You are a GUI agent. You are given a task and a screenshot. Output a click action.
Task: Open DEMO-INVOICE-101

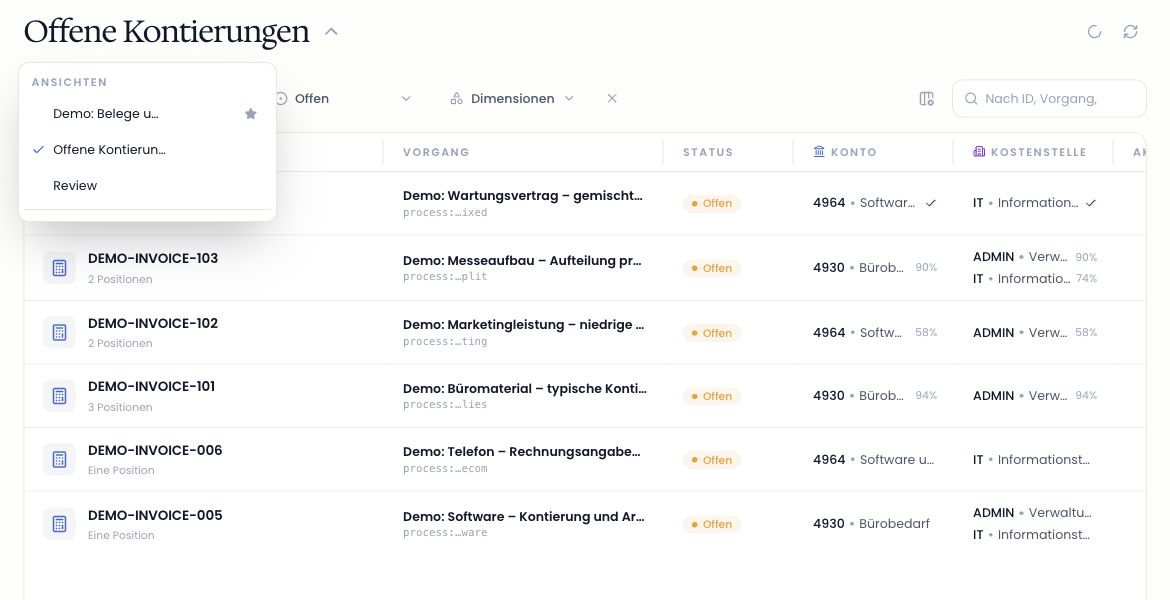(151, 387)
